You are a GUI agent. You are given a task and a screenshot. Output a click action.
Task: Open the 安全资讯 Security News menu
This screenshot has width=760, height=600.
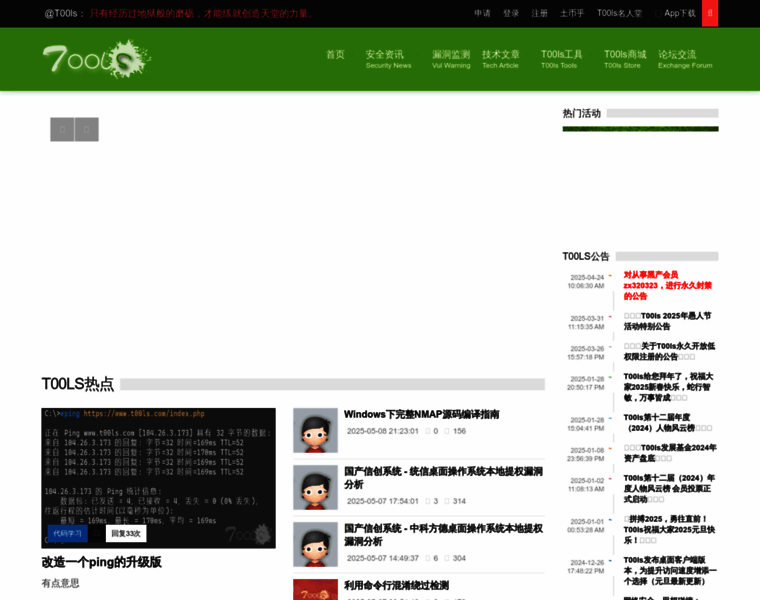point(388,59)
